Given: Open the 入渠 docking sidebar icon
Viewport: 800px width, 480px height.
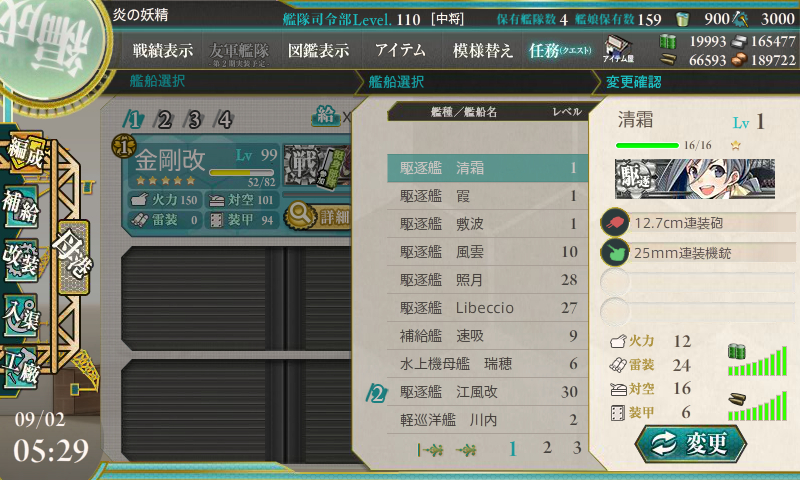Looking at the screenshot, I should click(x=21, y=316).
